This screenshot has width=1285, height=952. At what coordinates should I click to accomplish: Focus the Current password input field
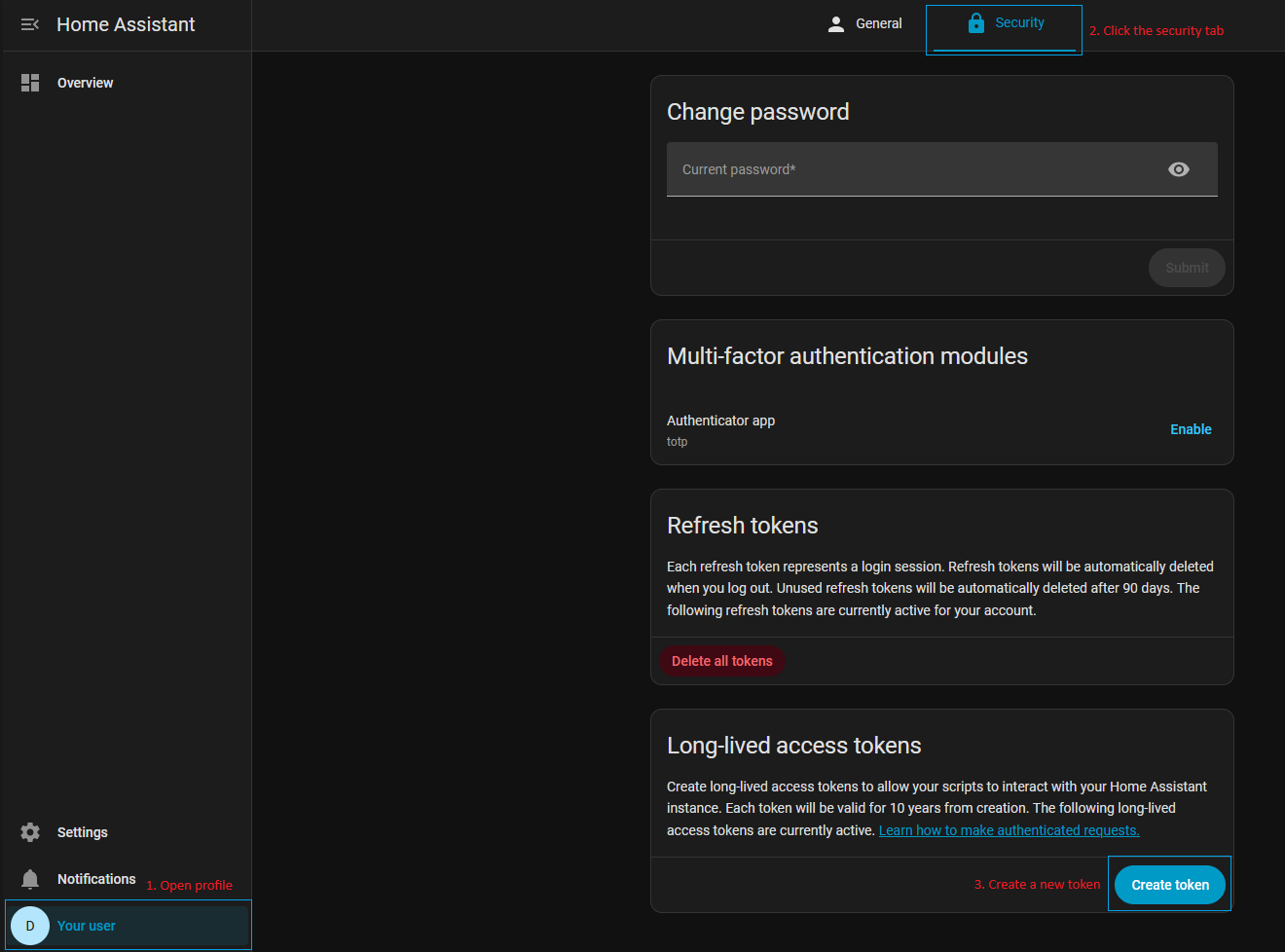pyautogui.click(x=942, y=169)
